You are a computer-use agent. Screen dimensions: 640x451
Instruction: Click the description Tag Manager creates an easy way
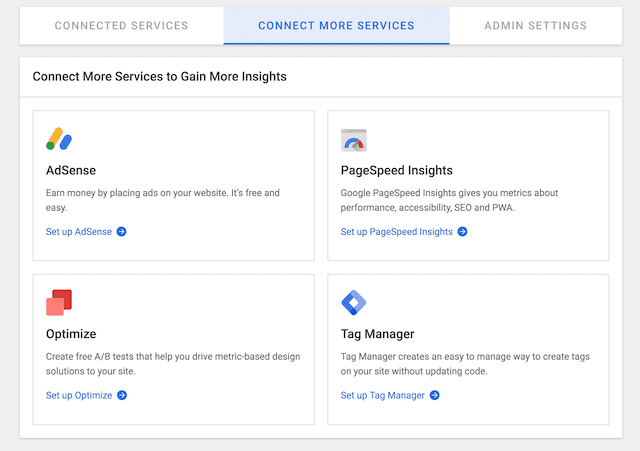[x=465, y=364]
